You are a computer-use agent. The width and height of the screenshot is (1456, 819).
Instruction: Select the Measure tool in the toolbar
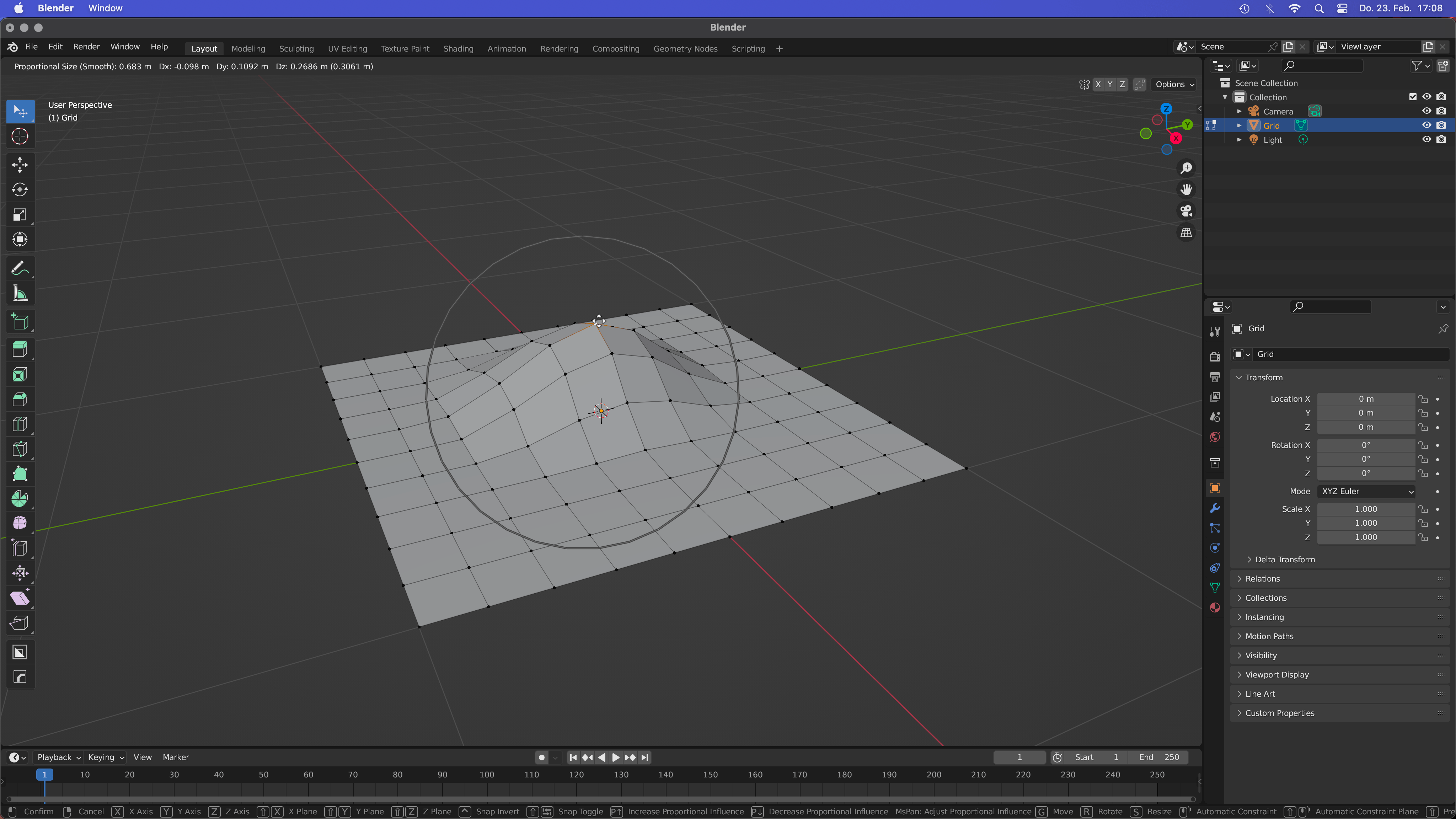[x=20, y=293]
